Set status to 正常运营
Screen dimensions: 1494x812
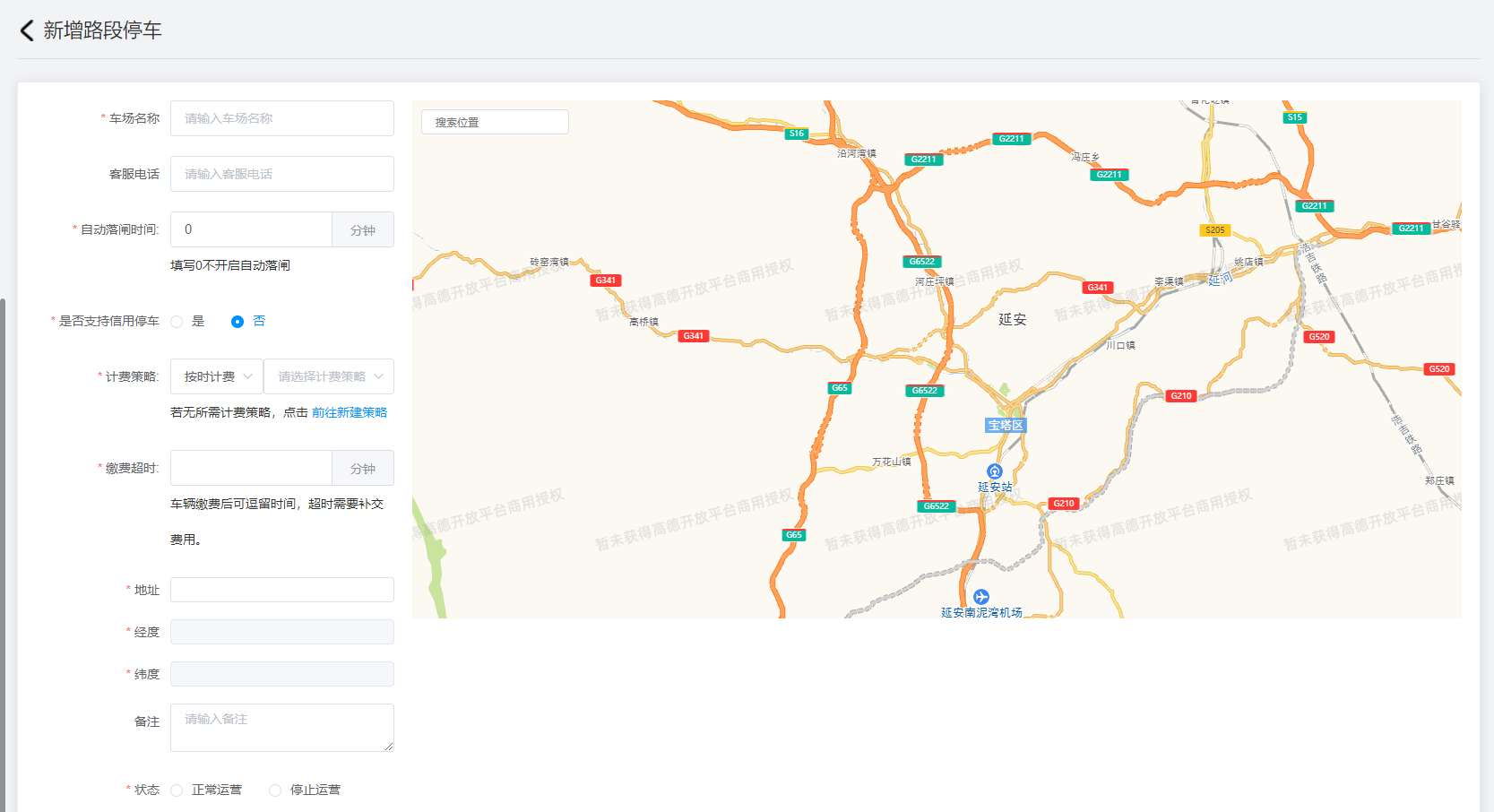coord(177,790)
